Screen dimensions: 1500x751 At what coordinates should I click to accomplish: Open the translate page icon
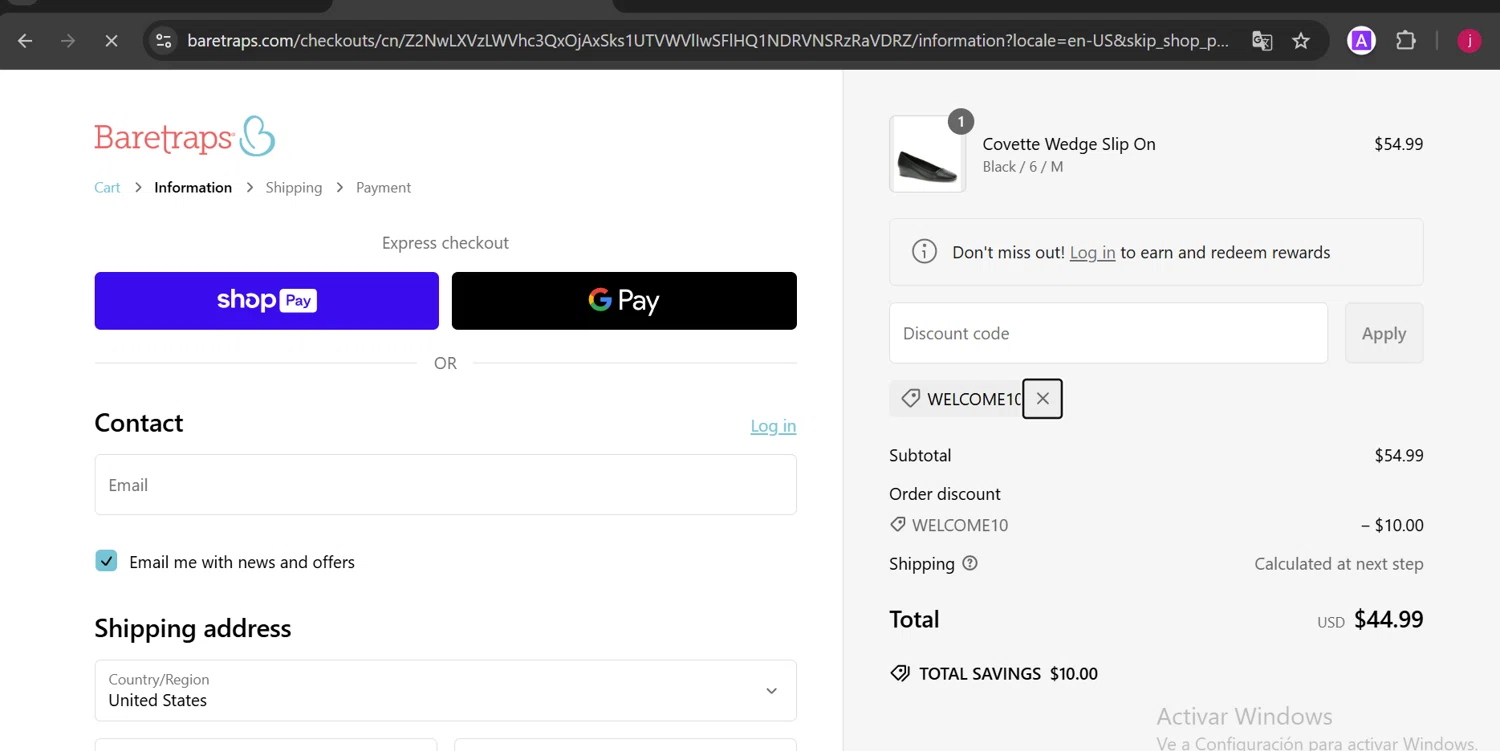coord(1262,41)
